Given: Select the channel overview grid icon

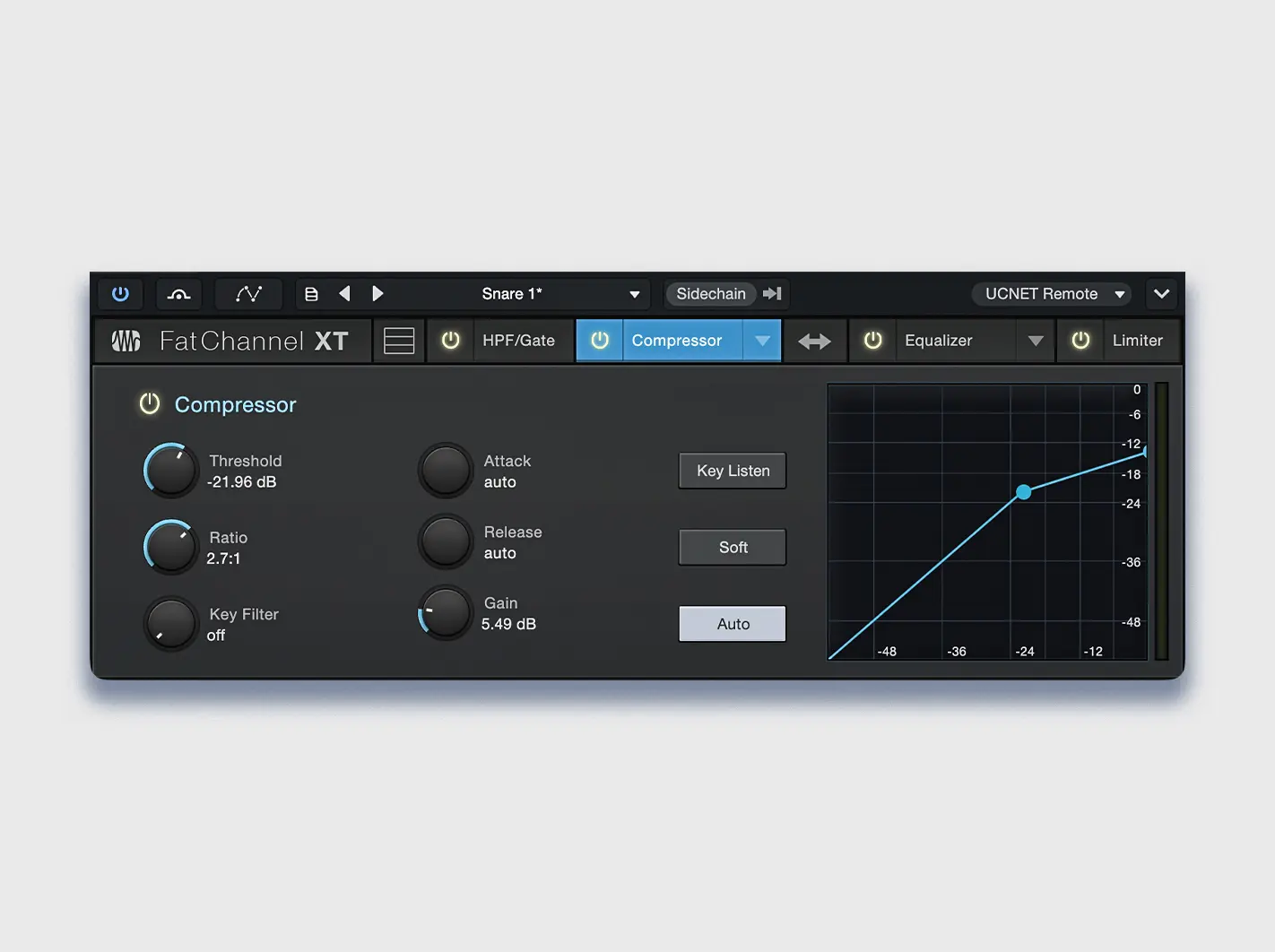Looking at the screenshot, I should (398, 340).
